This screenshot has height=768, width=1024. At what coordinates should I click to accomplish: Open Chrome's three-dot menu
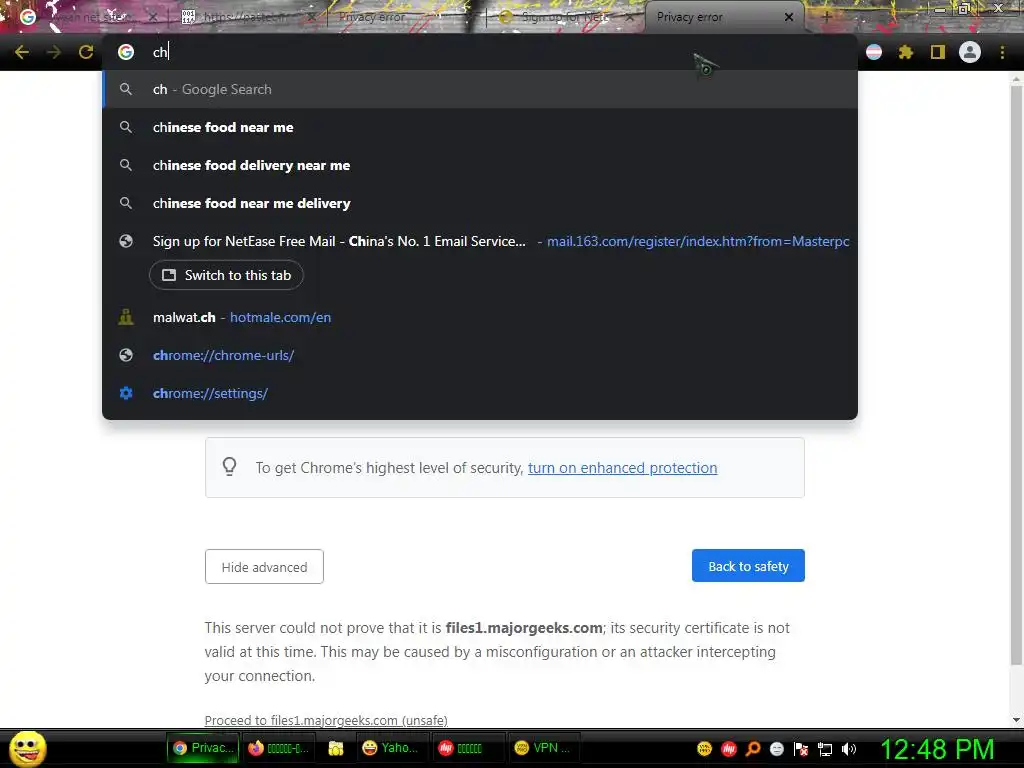[x=1002, y=52]
